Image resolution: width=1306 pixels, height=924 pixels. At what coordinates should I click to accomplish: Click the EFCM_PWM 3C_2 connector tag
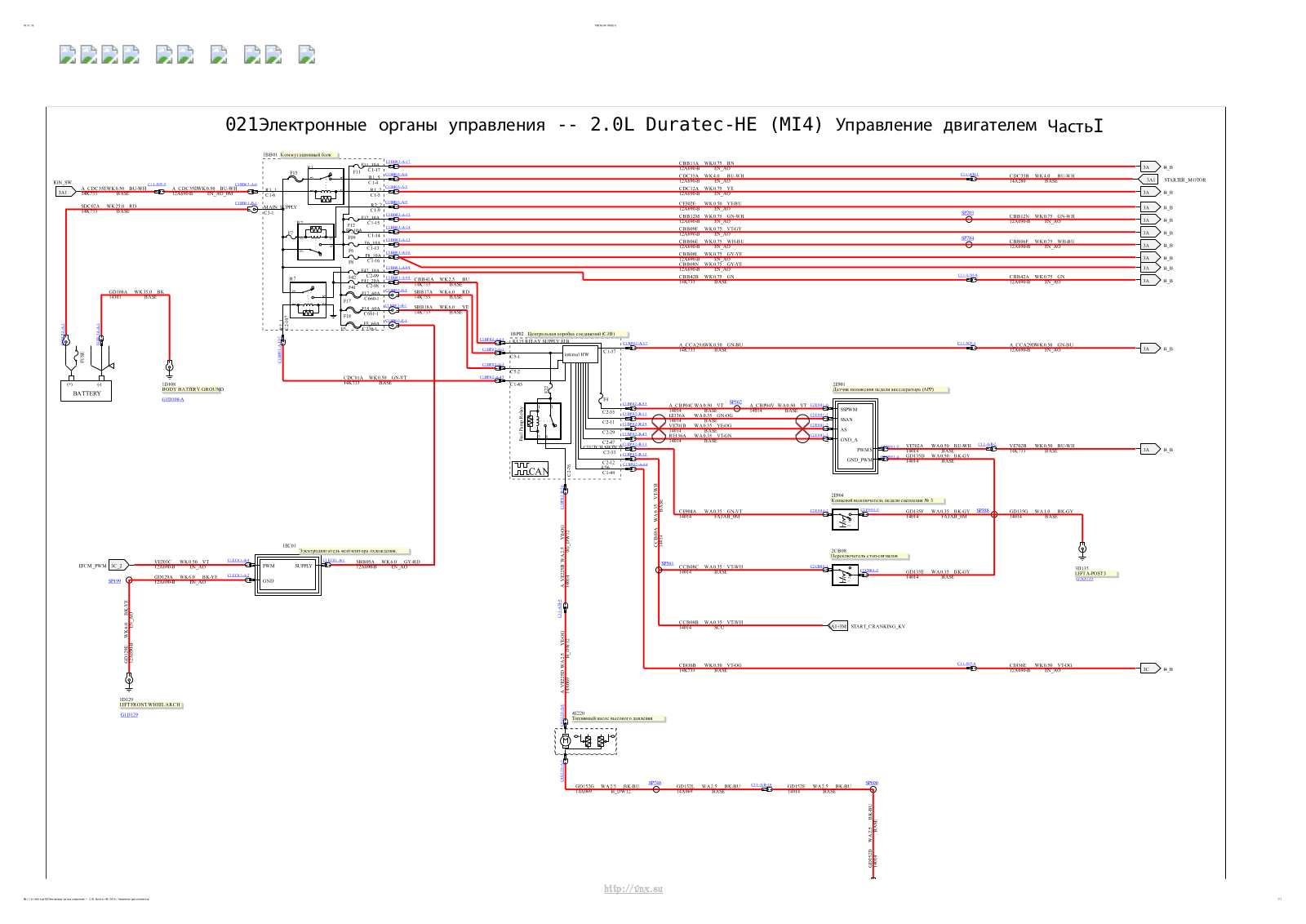click(x=118, y=565)
